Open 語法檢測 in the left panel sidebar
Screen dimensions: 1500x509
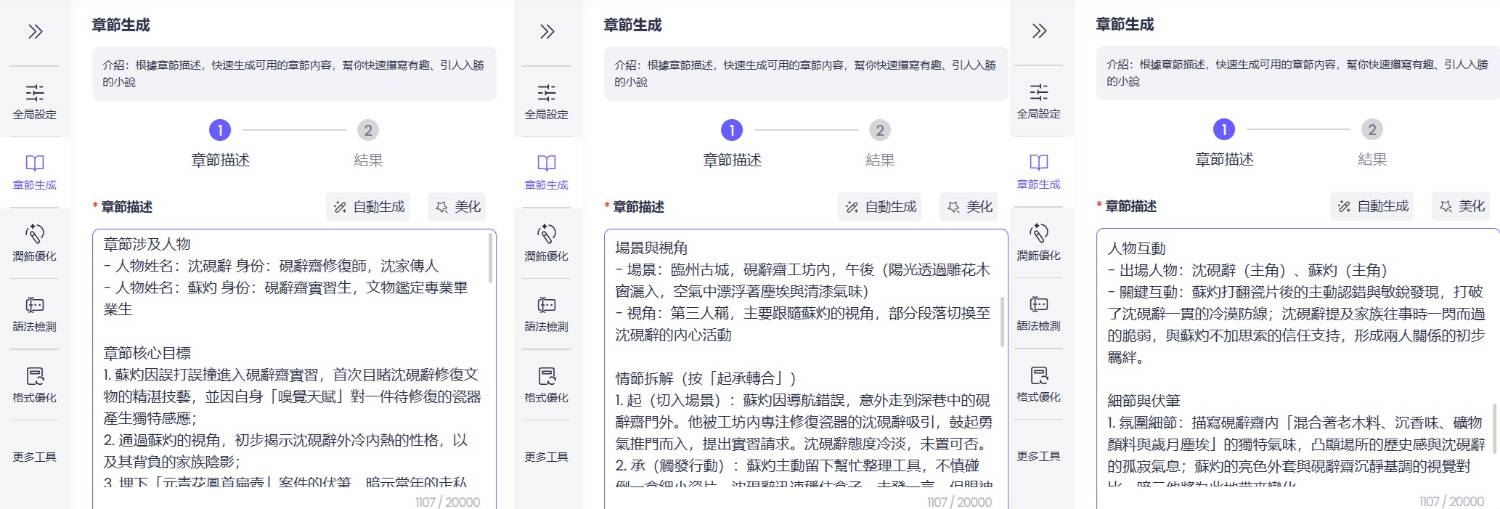click(35, 314)
